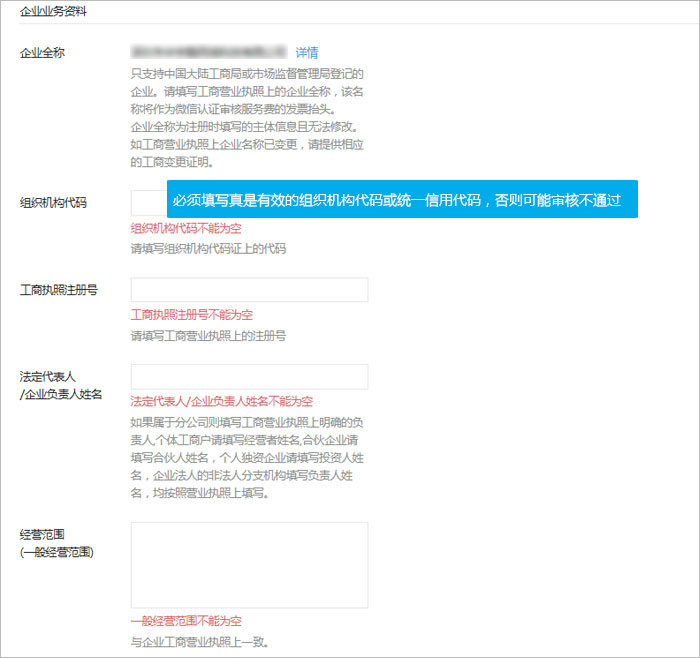Viewport: 700px width, 658px height.
Task: Open the 详情 link beside company name
Action: (x=306, y=52)
